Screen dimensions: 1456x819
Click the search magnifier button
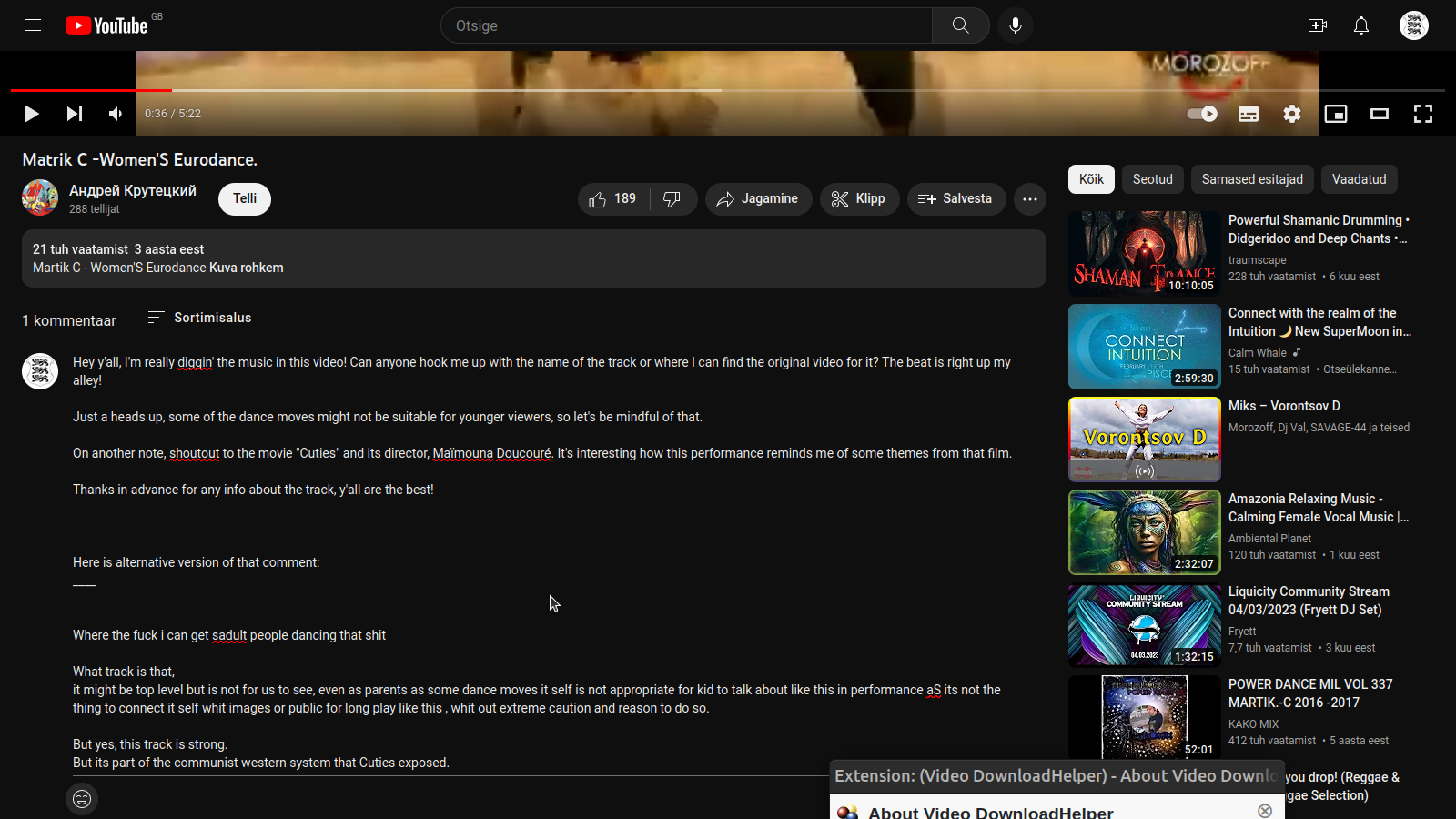[960, 25]
